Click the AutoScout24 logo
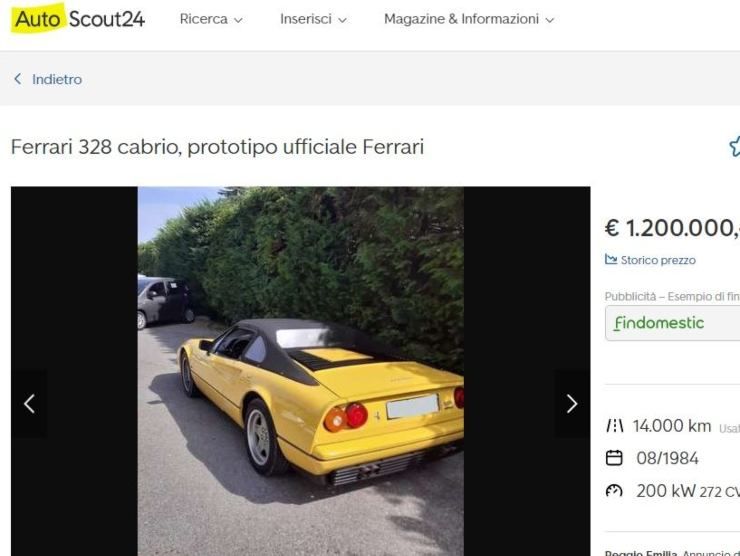The width and height of the screenshot is (740, 556). pyautogui.click(x=78, y=19)
